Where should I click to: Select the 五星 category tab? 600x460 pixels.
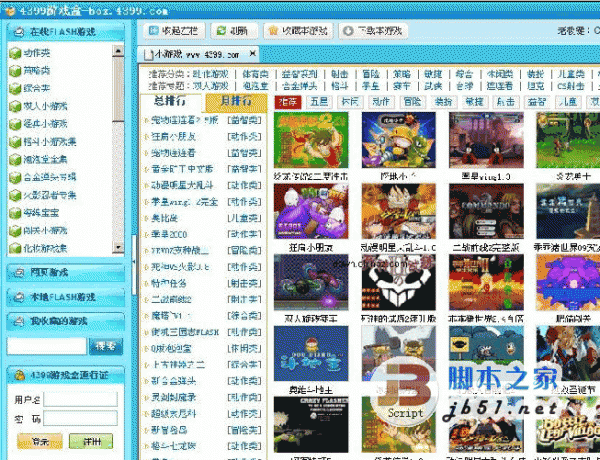[x=319, y=102]
